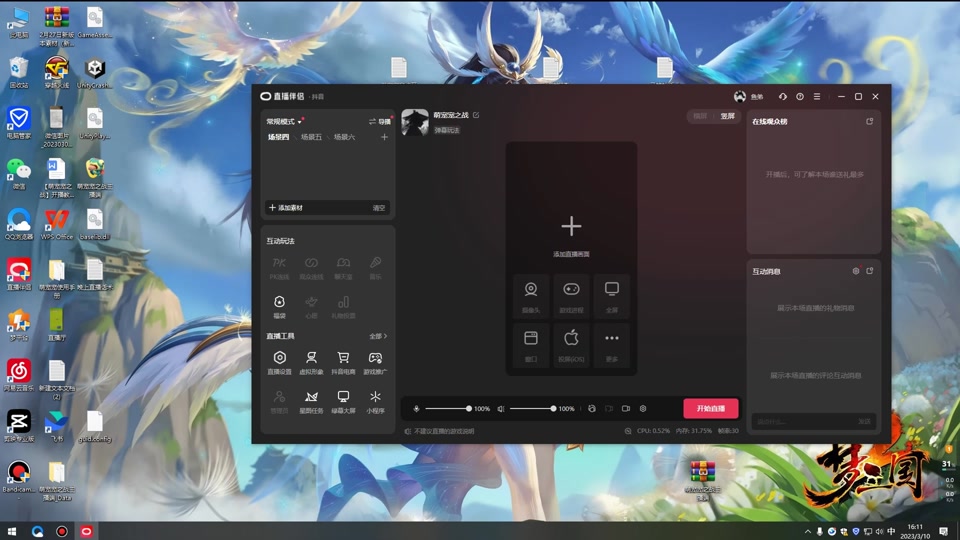Screen dimensions: 960x540
Task: Open 互动消息 settings gear icon
Action: pyautogui.click(x=856, y=271)
